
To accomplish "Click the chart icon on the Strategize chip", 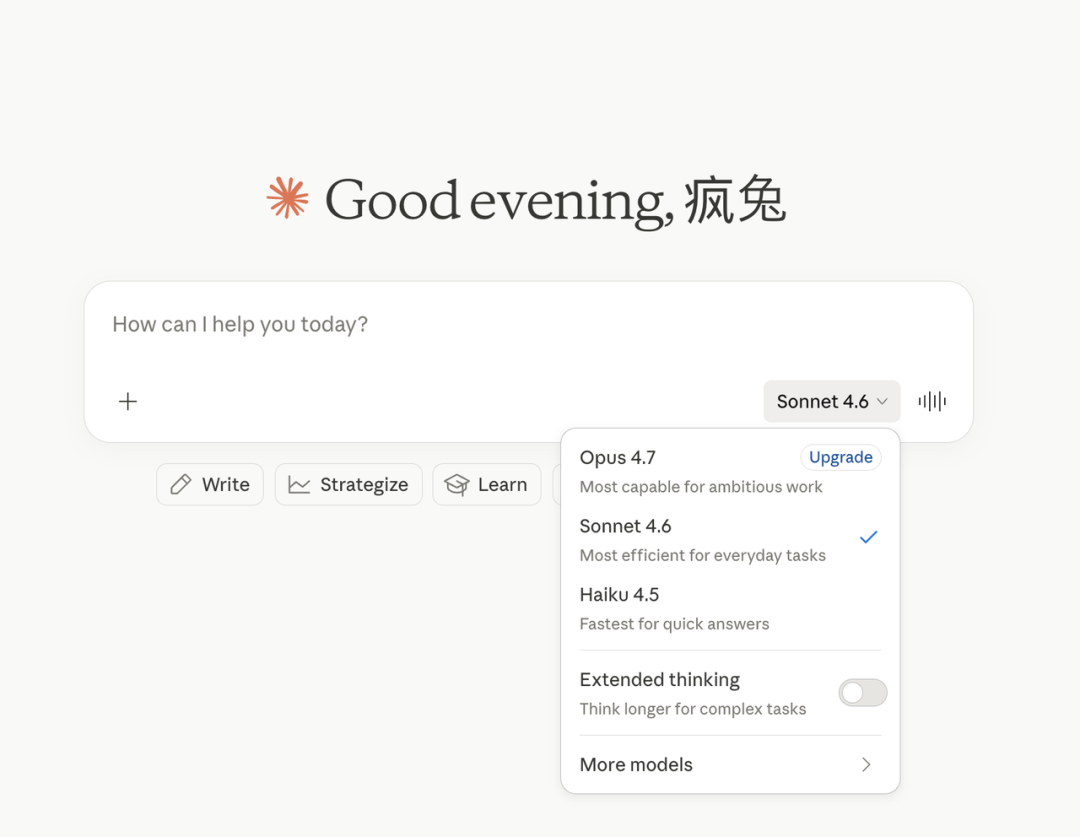I will point(299,485).
